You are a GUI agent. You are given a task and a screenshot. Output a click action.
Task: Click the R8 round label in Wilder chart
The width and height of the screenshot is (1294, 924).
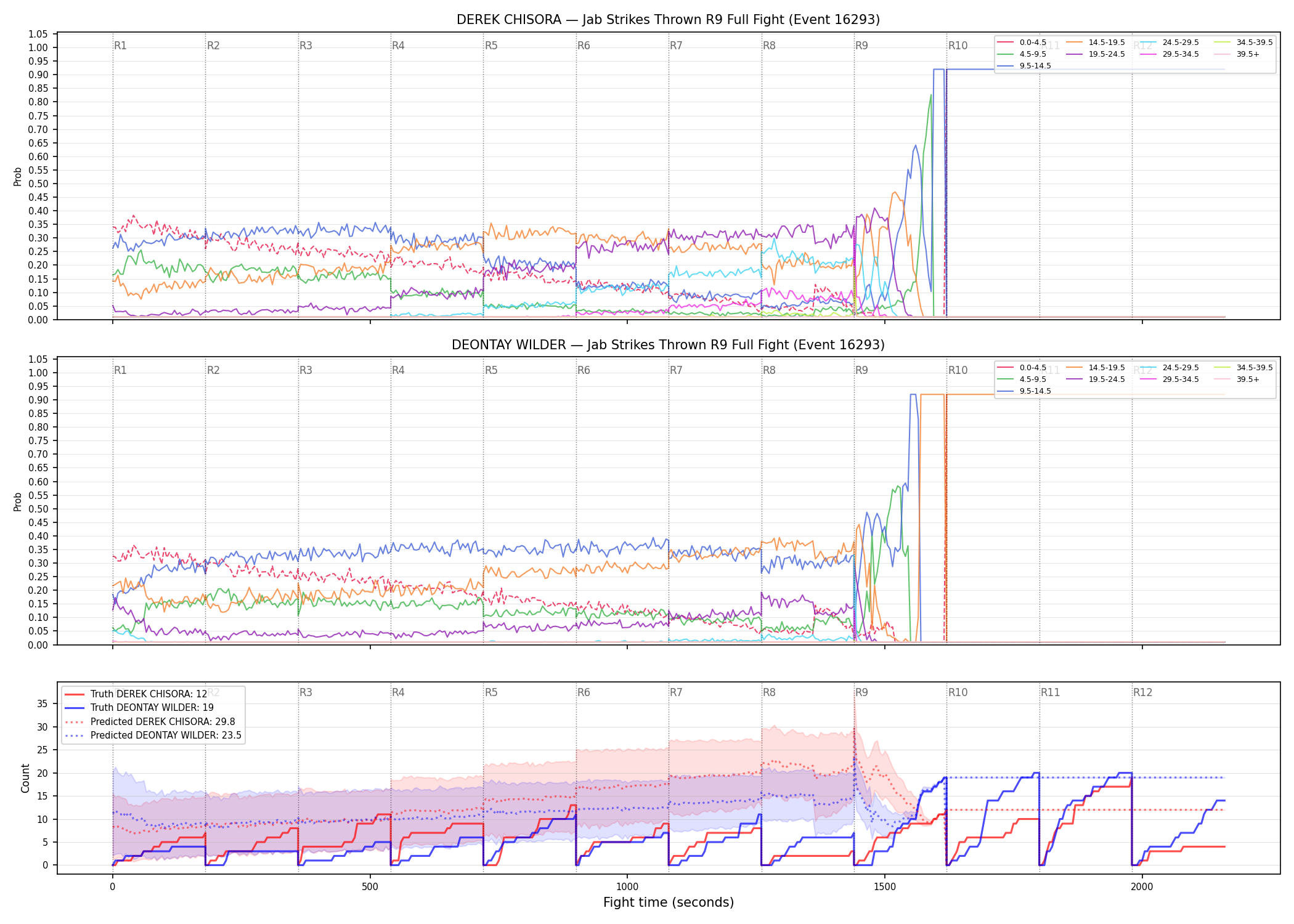point(769,370)
